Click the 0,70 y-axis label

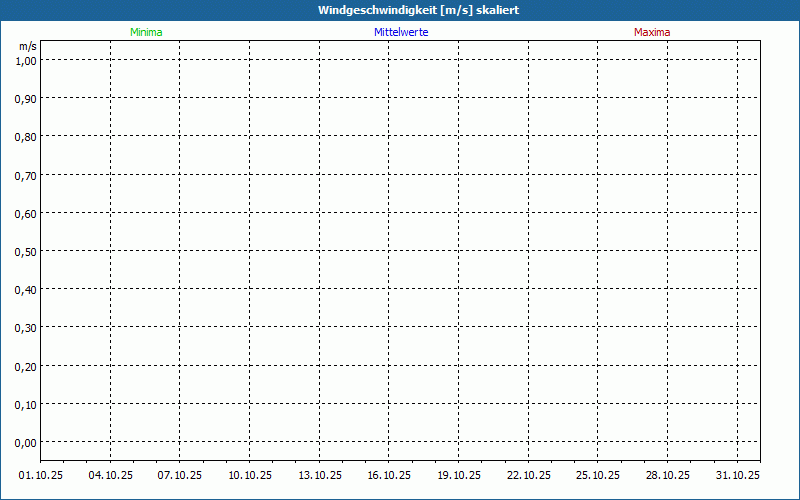click(x=26, y=175)
